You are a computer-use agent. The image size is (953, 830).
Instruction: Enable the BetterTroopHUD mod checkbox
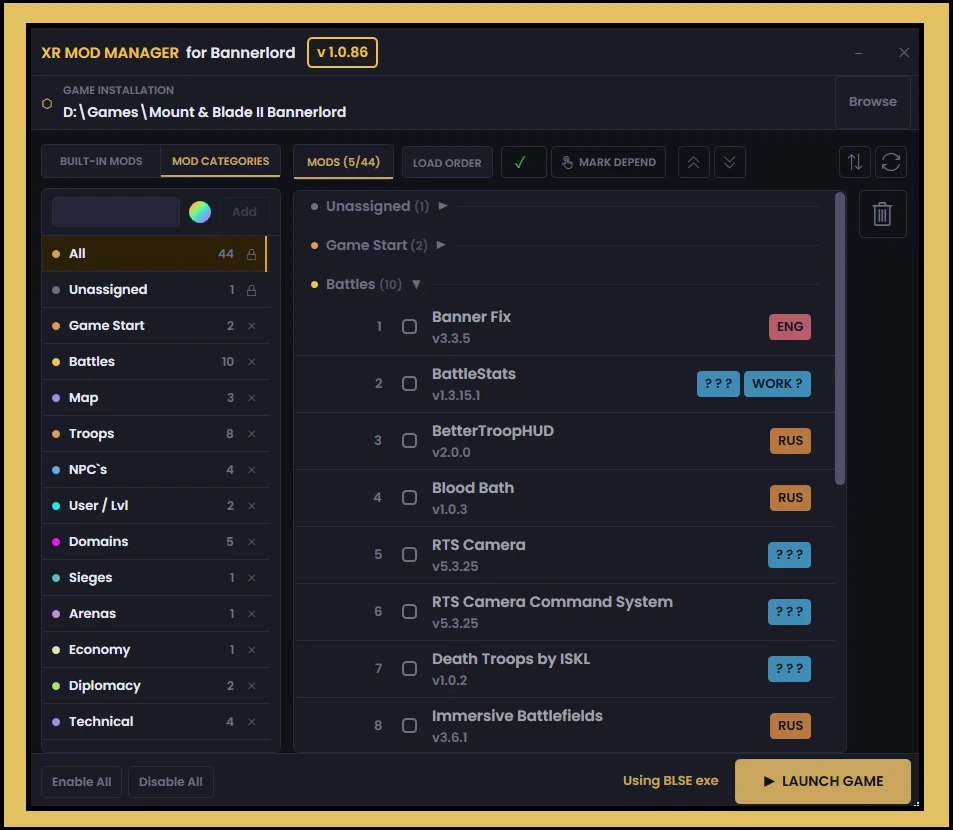pyautogui.click(x=410, y=441)
